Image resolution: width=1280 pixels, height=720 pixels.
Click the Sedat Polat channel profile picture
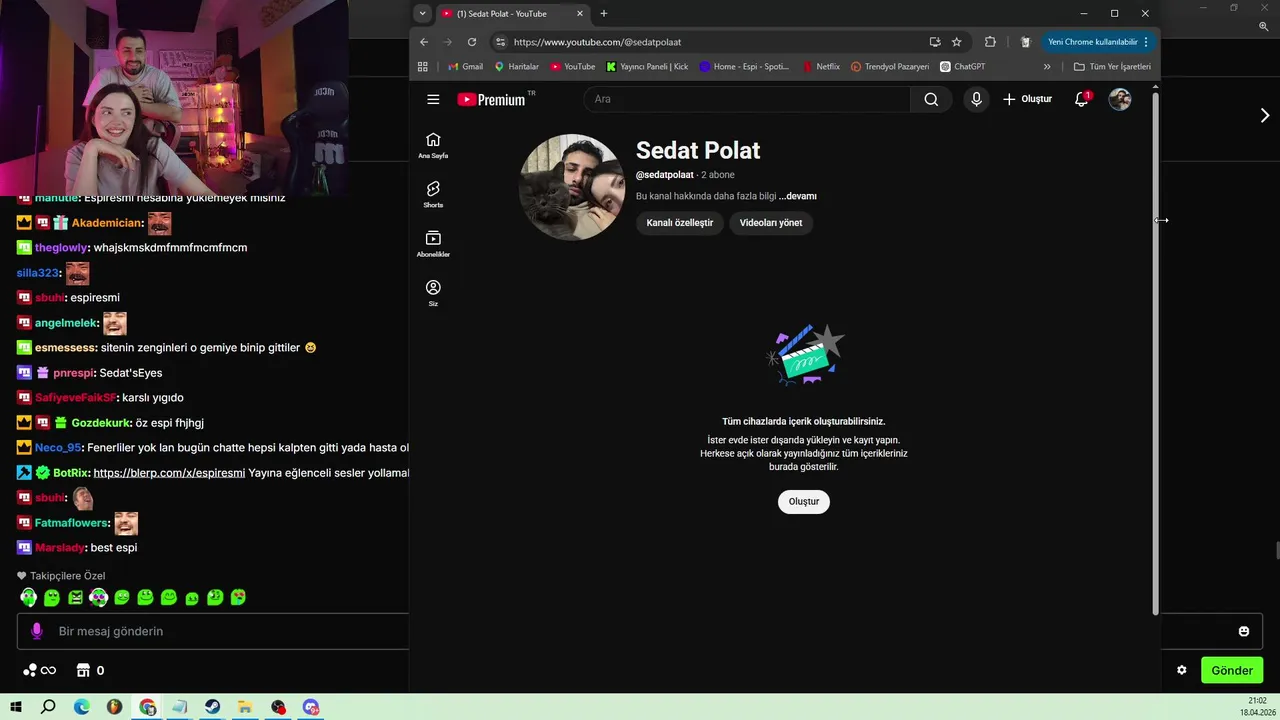(x=572, y=187)
